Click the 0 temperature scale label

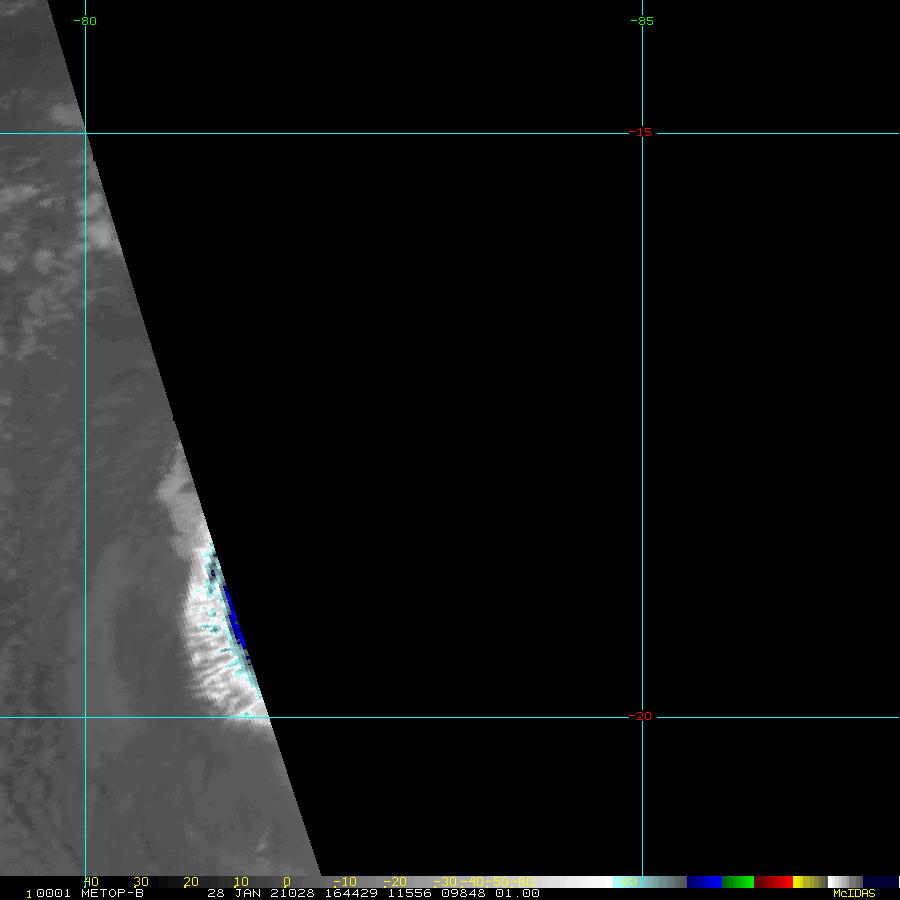pos(287,882)
